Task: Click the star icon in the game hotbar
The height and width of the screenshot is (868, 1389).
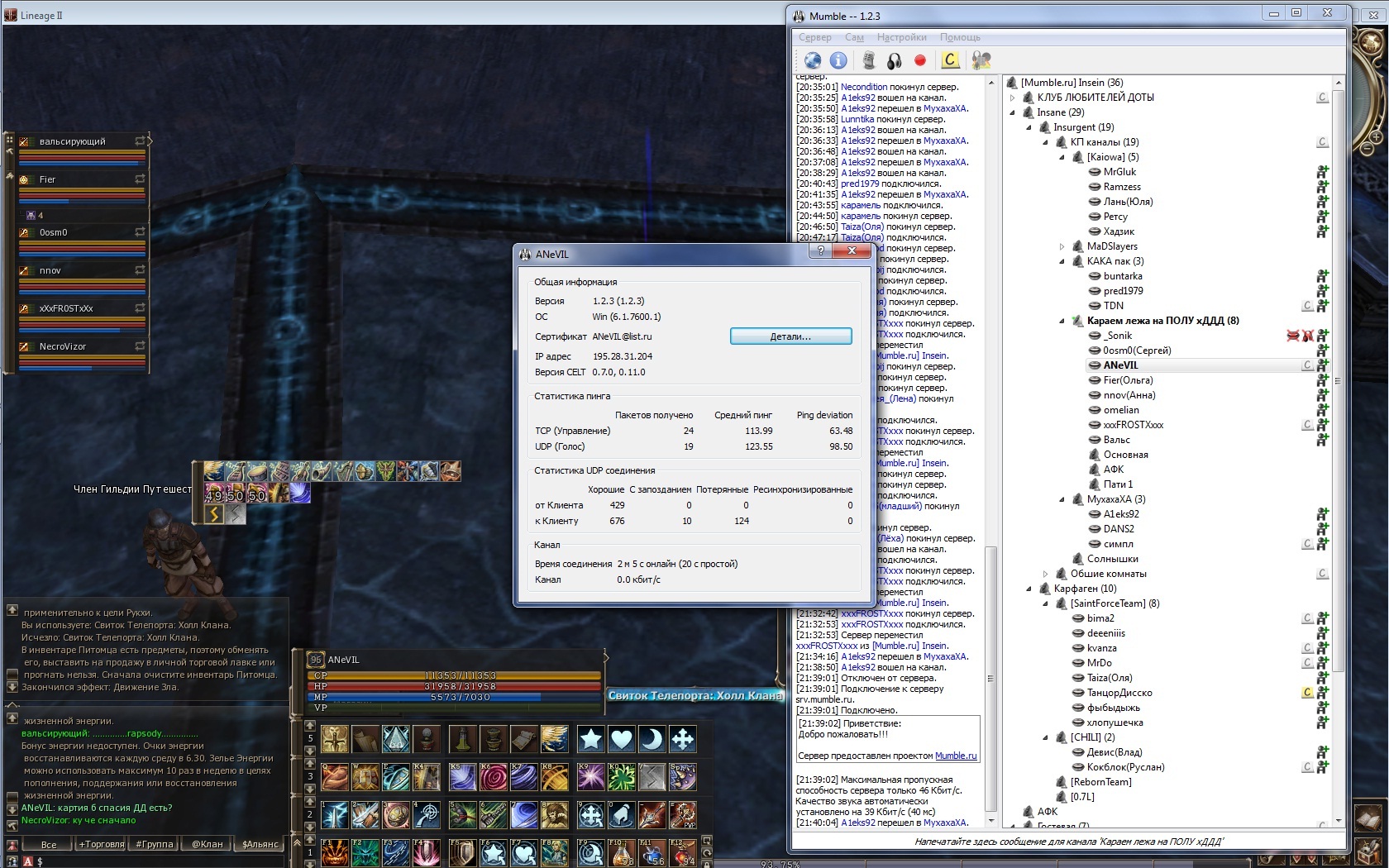Action: pyautogui.click(x=590, y=739)
